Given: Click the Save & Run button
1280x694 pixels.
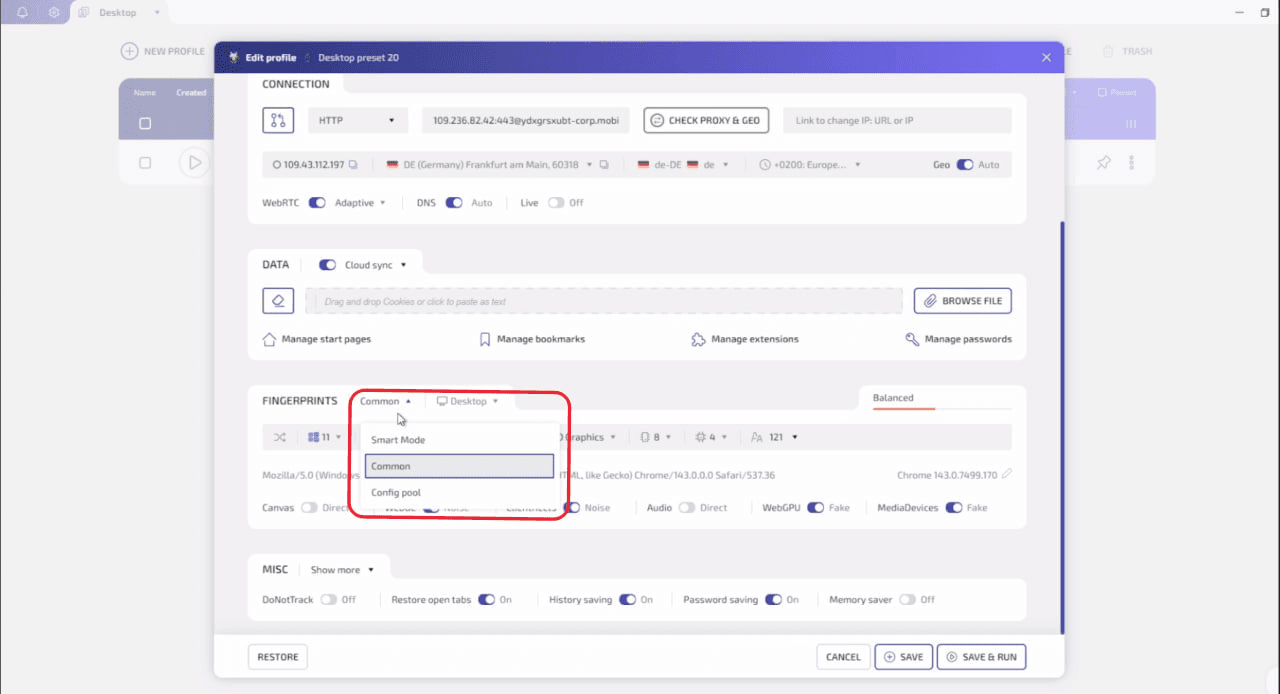Looking at the screenshot, I should (x=982, y=657).
